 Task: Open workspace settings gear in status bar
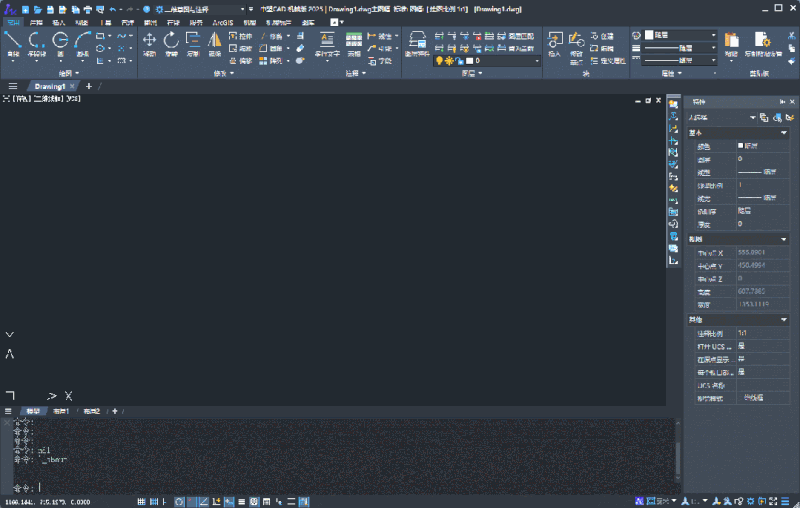(x=750, y=502)
